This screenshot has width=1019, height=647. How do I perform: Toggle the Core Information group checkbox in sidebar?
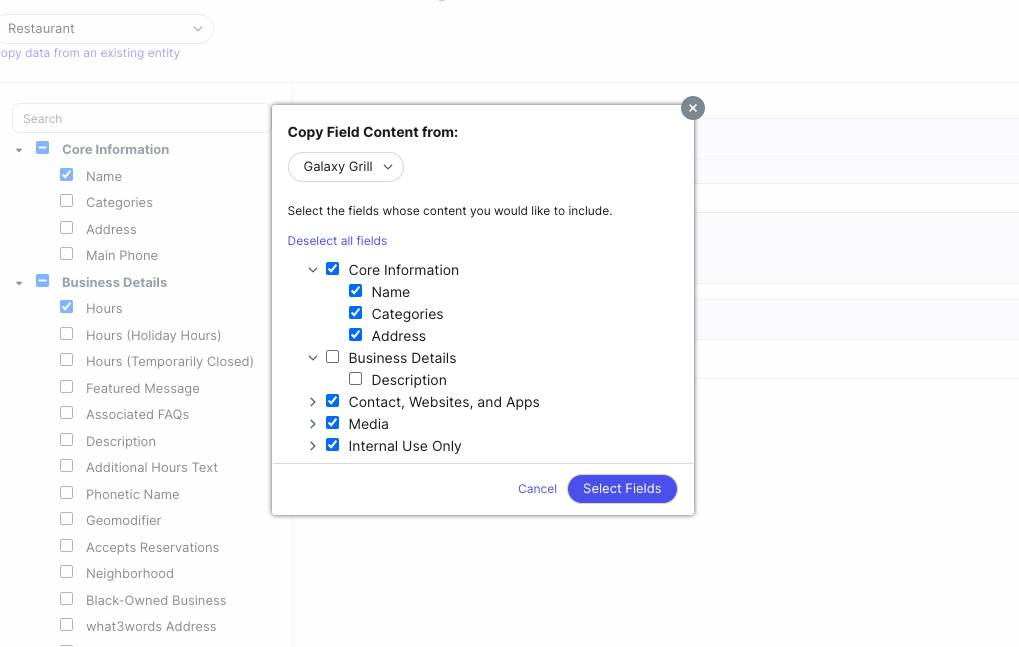42,146
